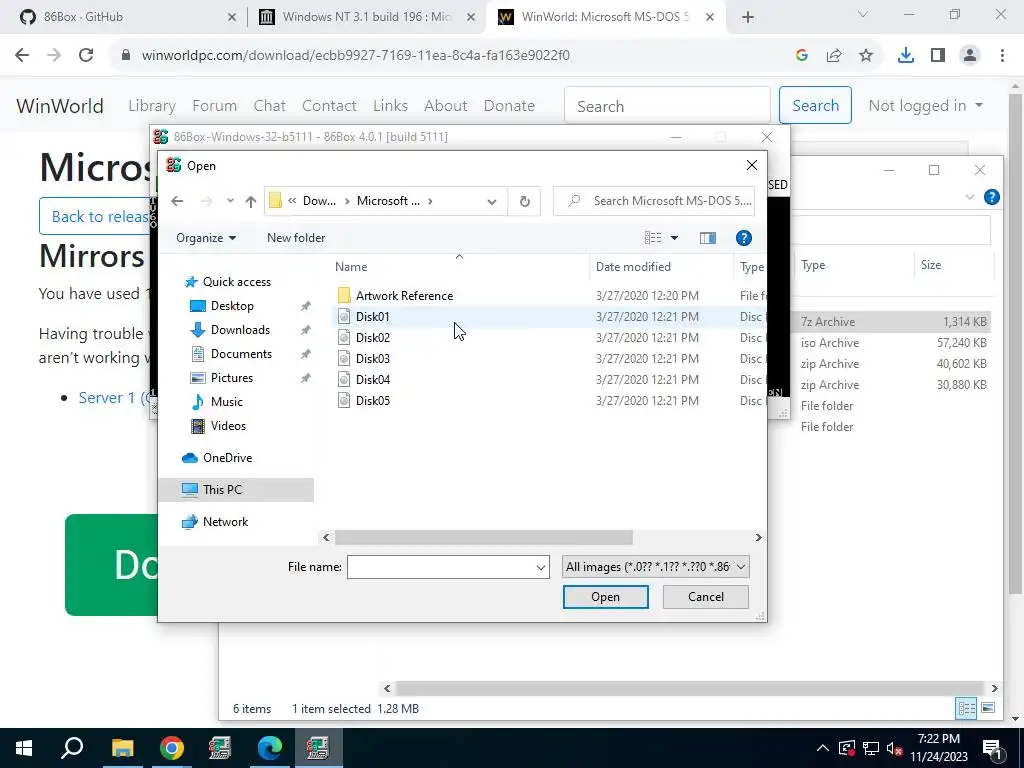Open Quick access in navigation pane

pyautogui.click(x=236, y=281)
